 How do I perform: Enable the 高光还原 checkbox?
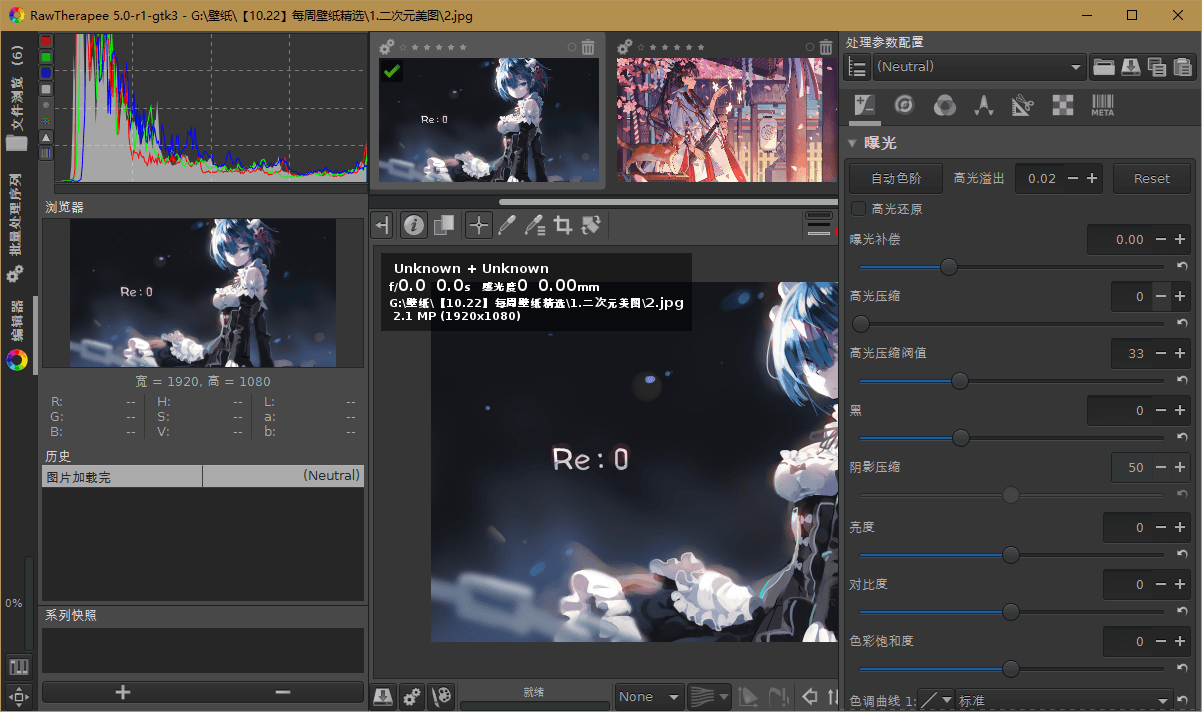click(858, 209)
